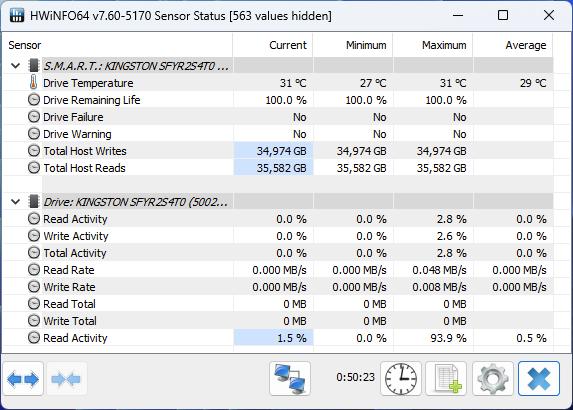Click the Drive Temperature thermometer icon
Image resolution: width=573 pixels, height=410 pixels.
pyautogui.click(x=33, y=83)
